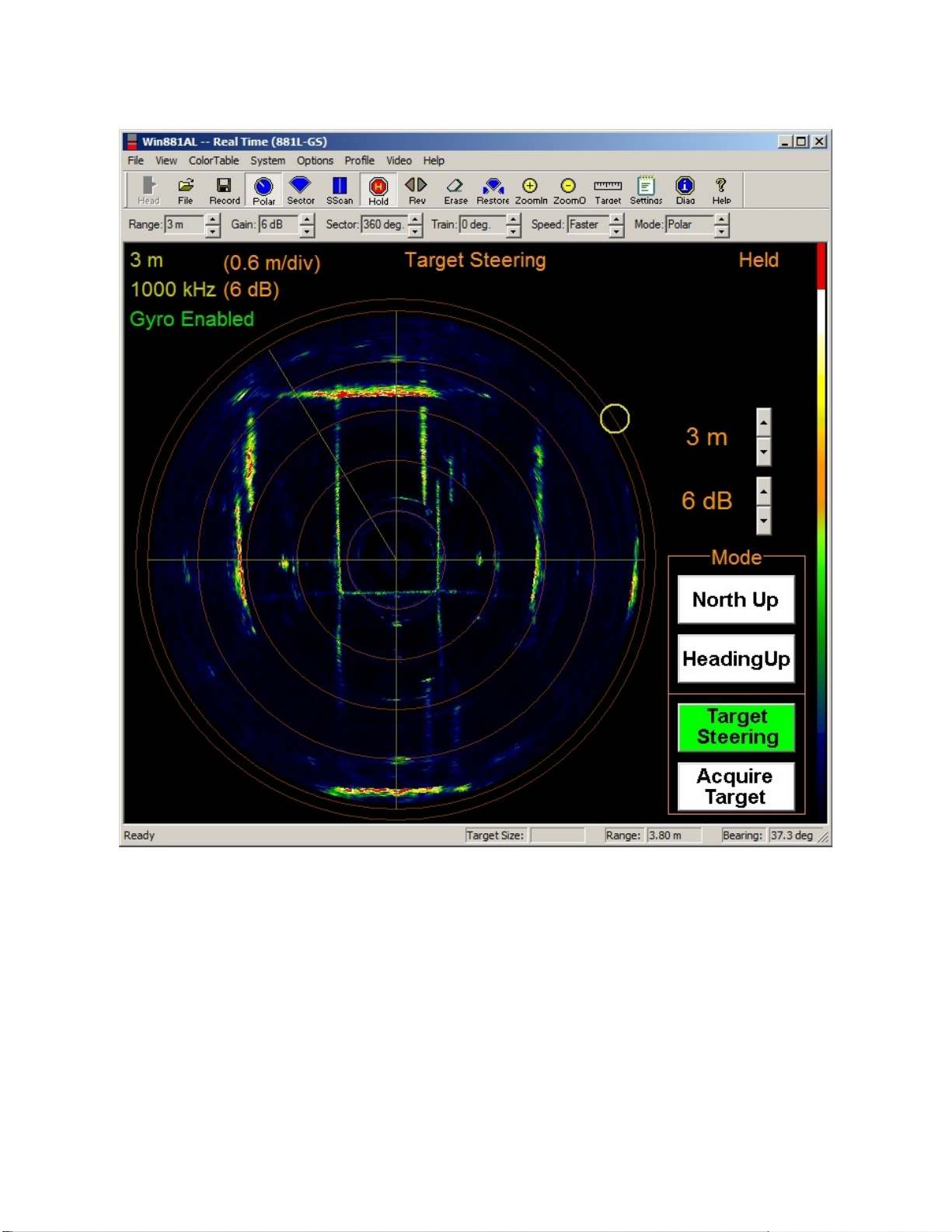Open the Options menu
Screen dimensions: 952x1232
[x=315, y=161]
